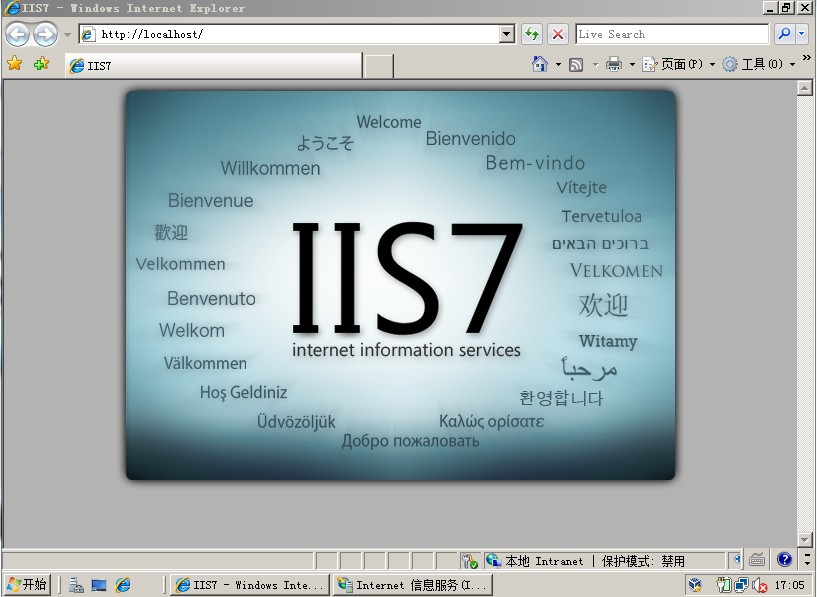
Task: Click the Print printer icon
Action: 614,65
